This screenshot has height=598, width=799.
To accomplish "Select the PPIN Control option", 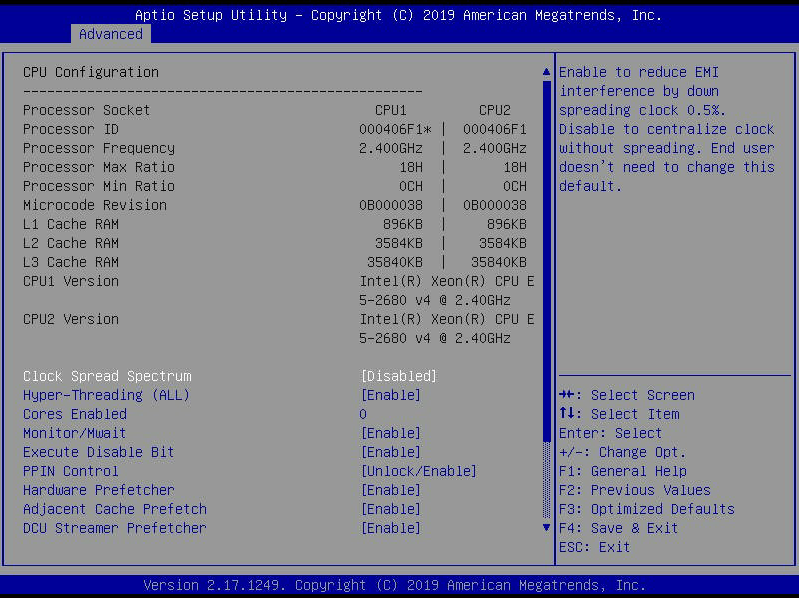I will (x=71, y=471).
